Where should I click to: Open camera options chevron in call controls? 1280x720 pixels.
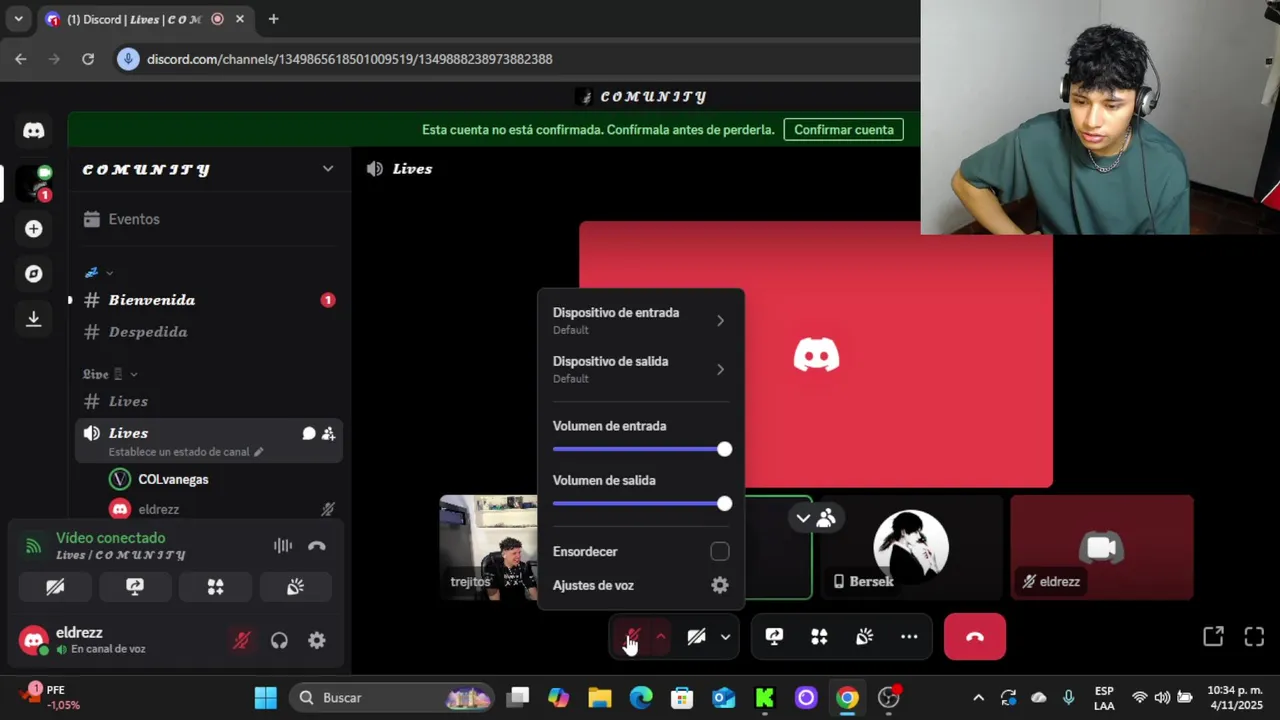725,637
